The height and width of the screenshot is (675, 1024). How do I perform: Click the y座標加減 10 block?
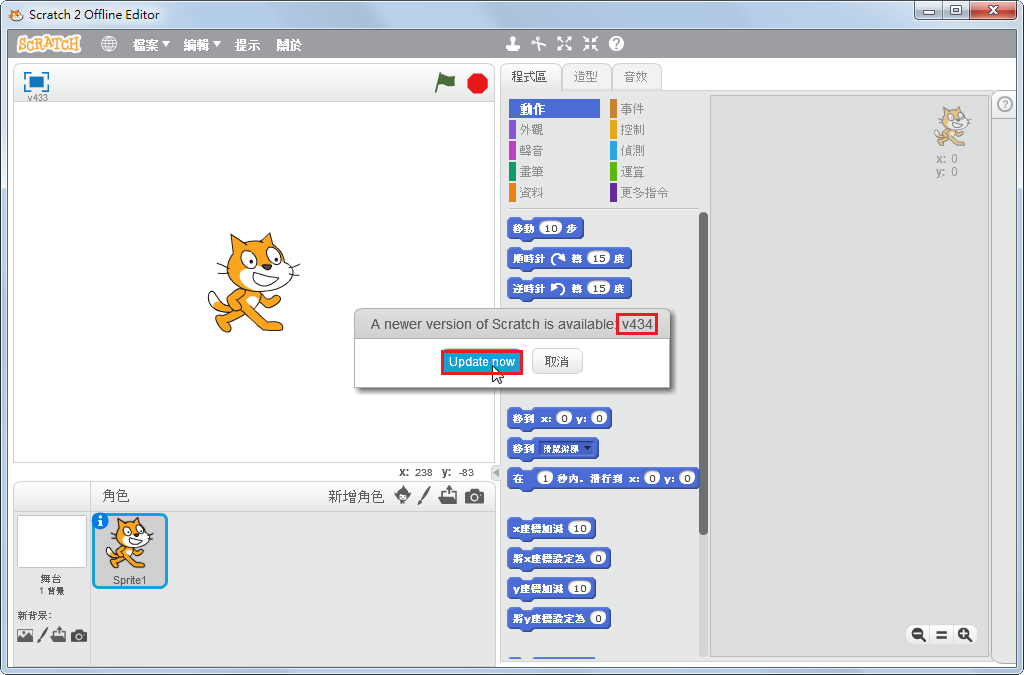tap(551, 588)
